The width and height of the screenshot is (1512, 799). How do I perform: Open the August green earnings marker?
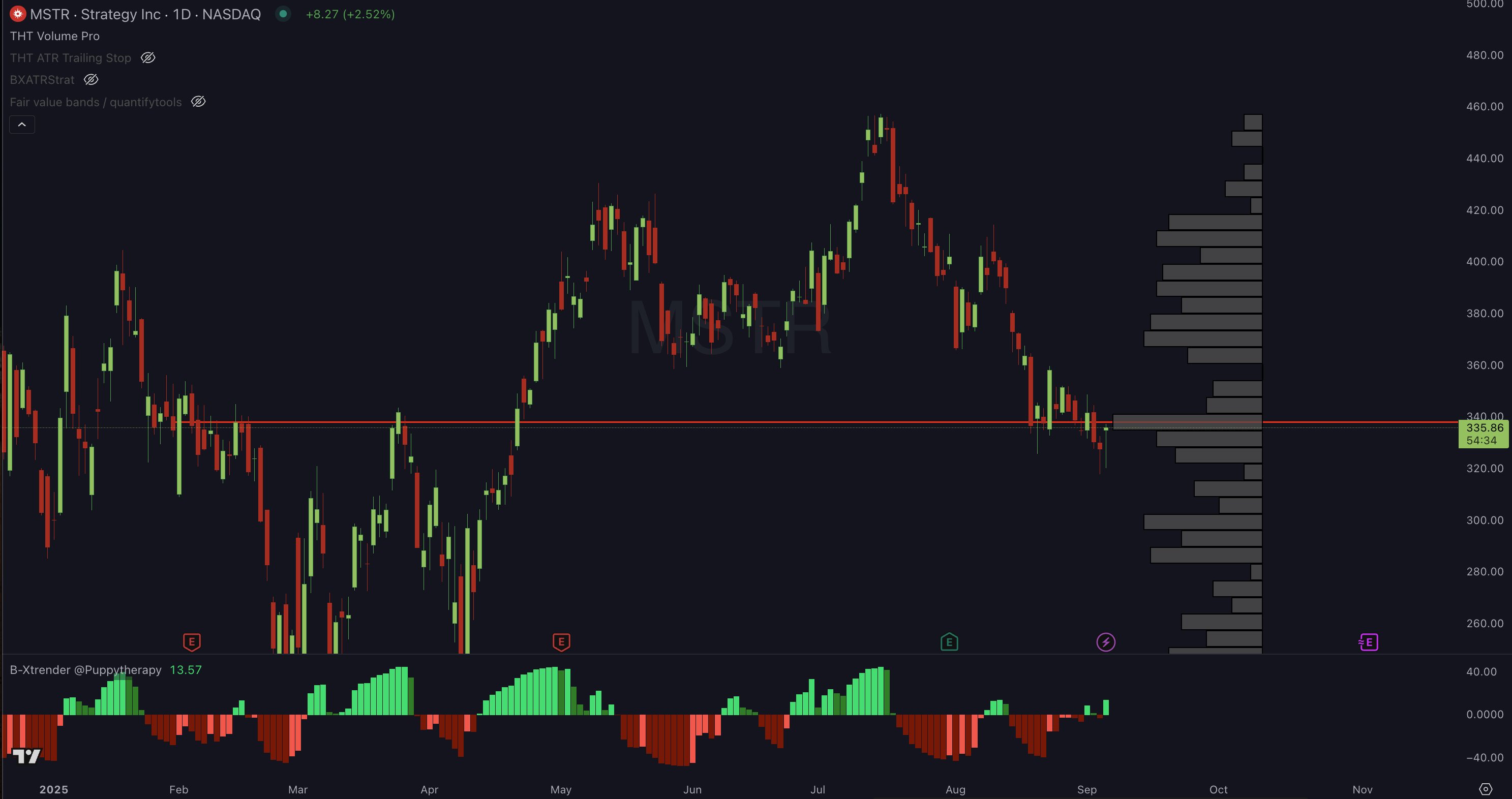(x=949, y=642)
